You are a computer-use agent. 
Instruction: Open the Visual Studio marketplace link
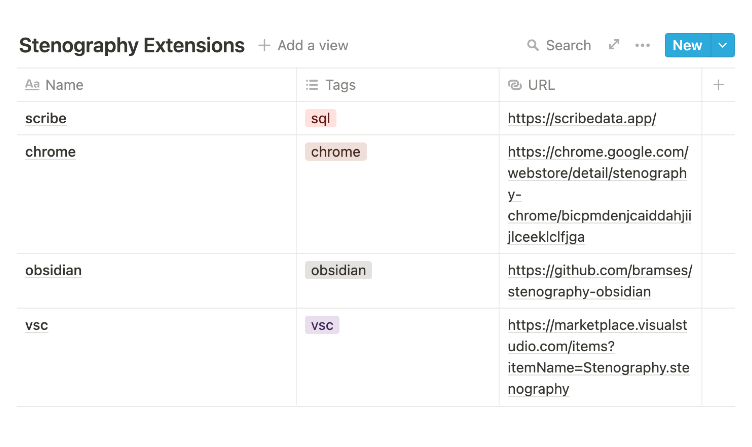pos(598,357)
